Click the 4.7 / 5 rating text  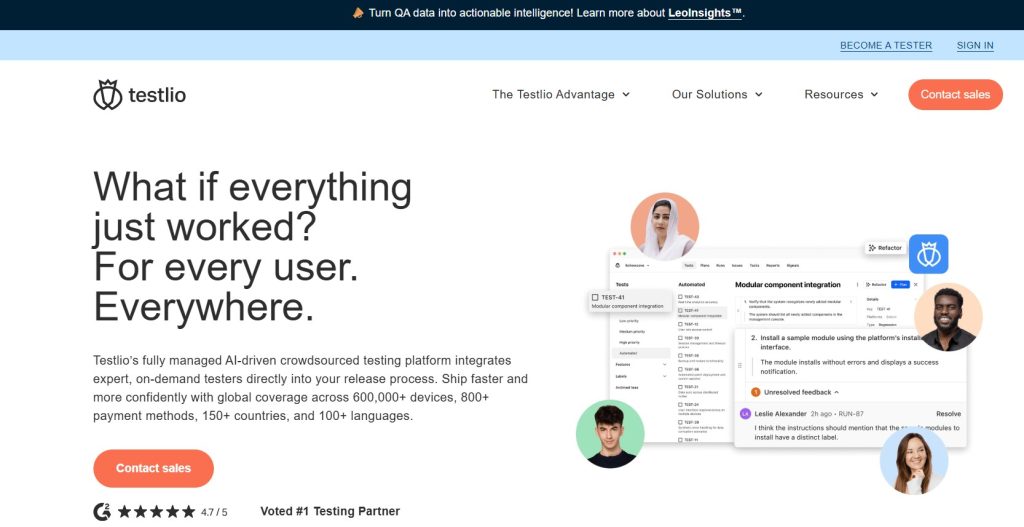pos(214,512)
